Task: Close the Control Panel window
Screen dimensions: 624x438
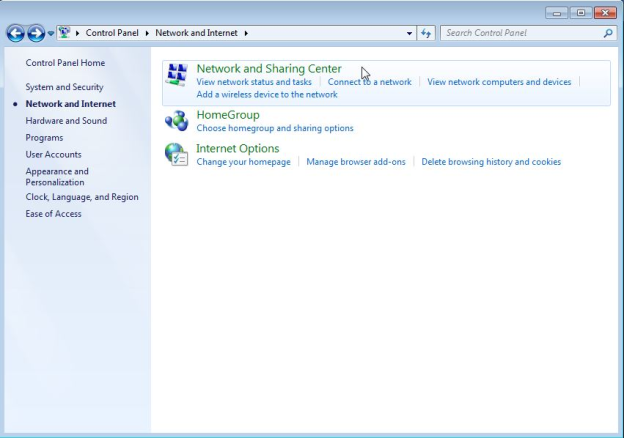Action: coord(605,13)
